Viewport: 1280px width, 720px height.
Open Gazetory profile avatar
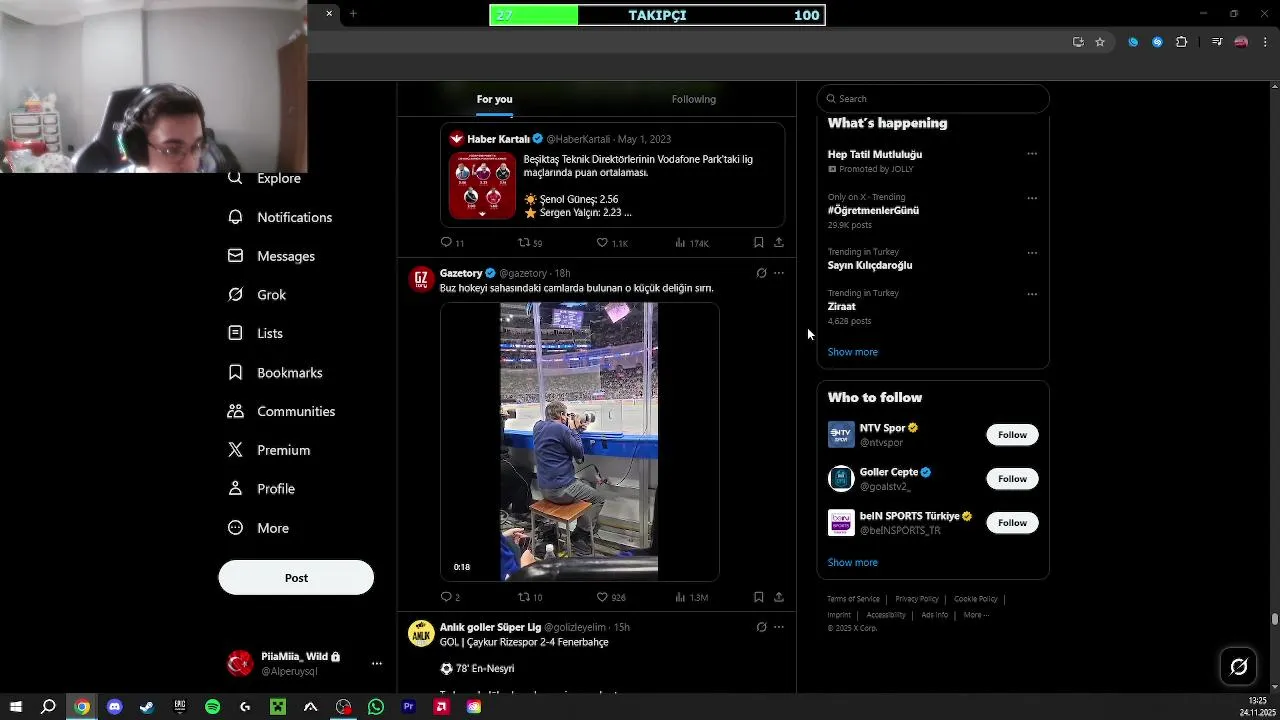(x=421, y=279)
